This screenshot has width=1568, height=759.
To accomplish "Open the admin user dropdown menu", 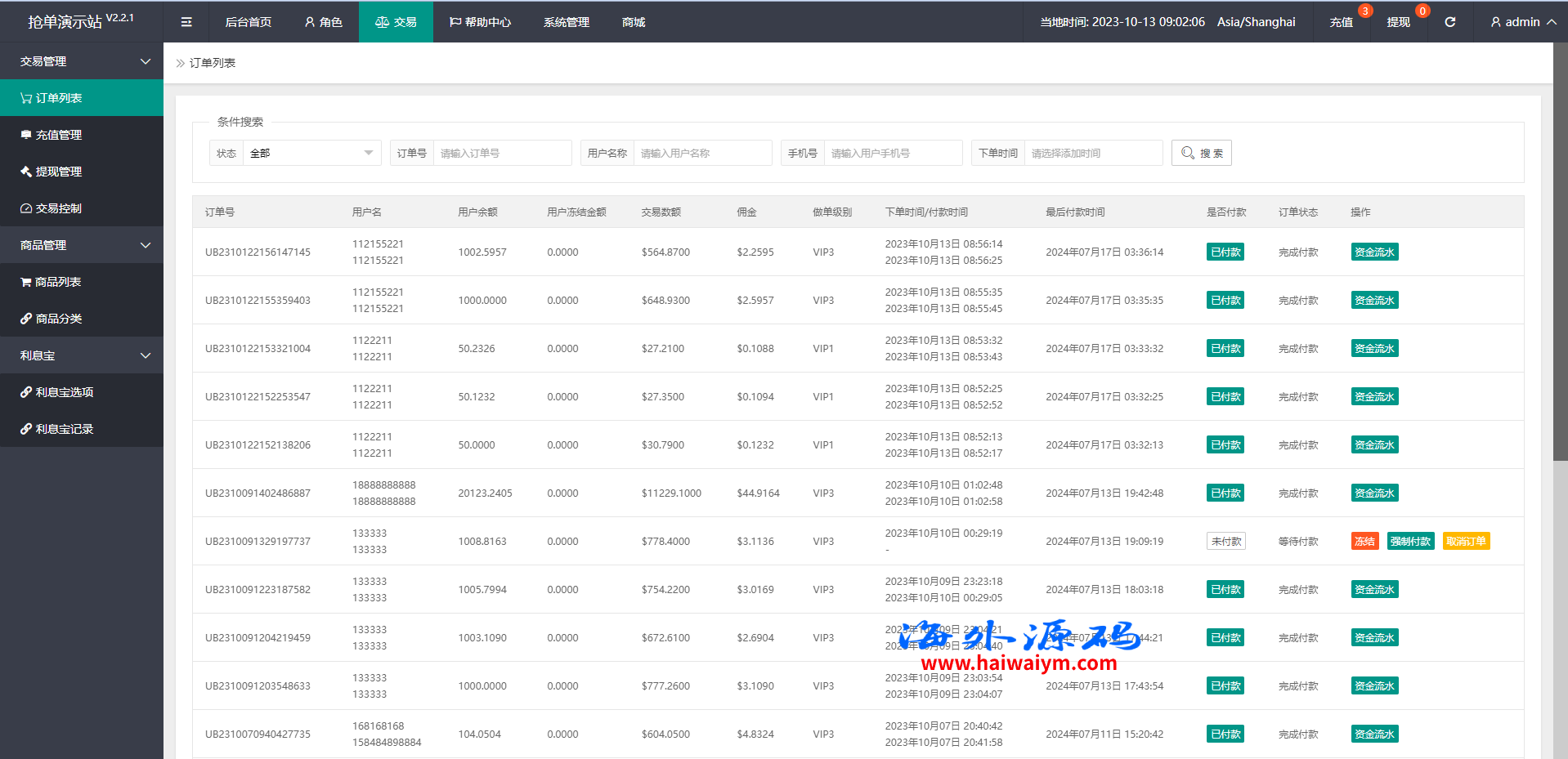I will coord(1522,22).
